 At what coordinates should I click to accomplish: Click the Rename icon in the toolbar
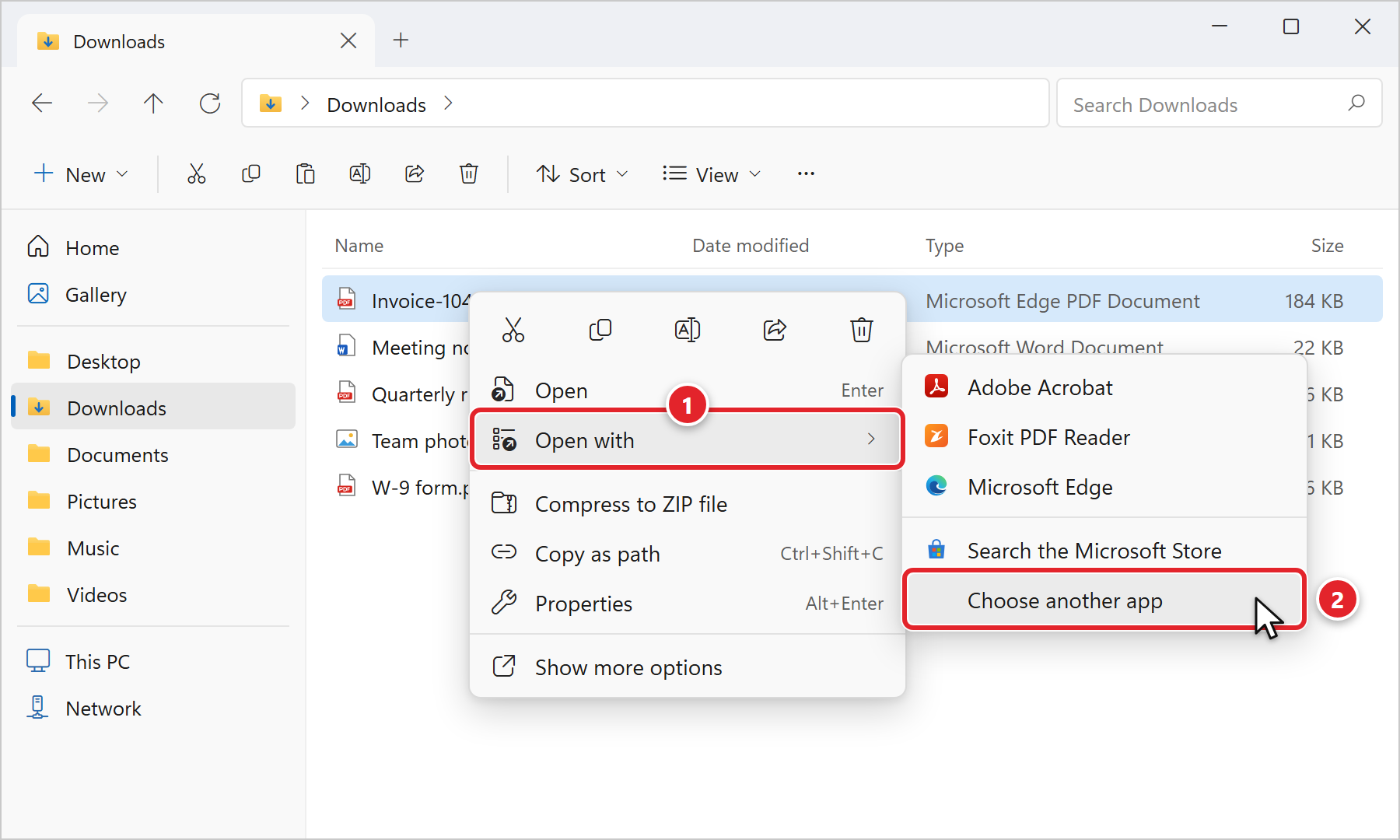pos(360,174)
